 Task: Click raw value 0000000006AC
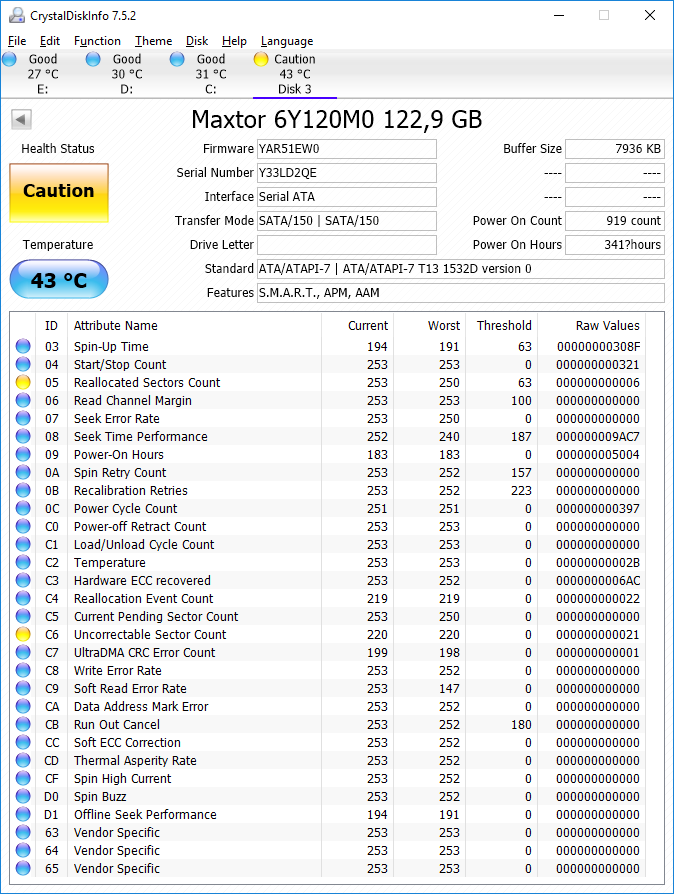pos(598,580)
